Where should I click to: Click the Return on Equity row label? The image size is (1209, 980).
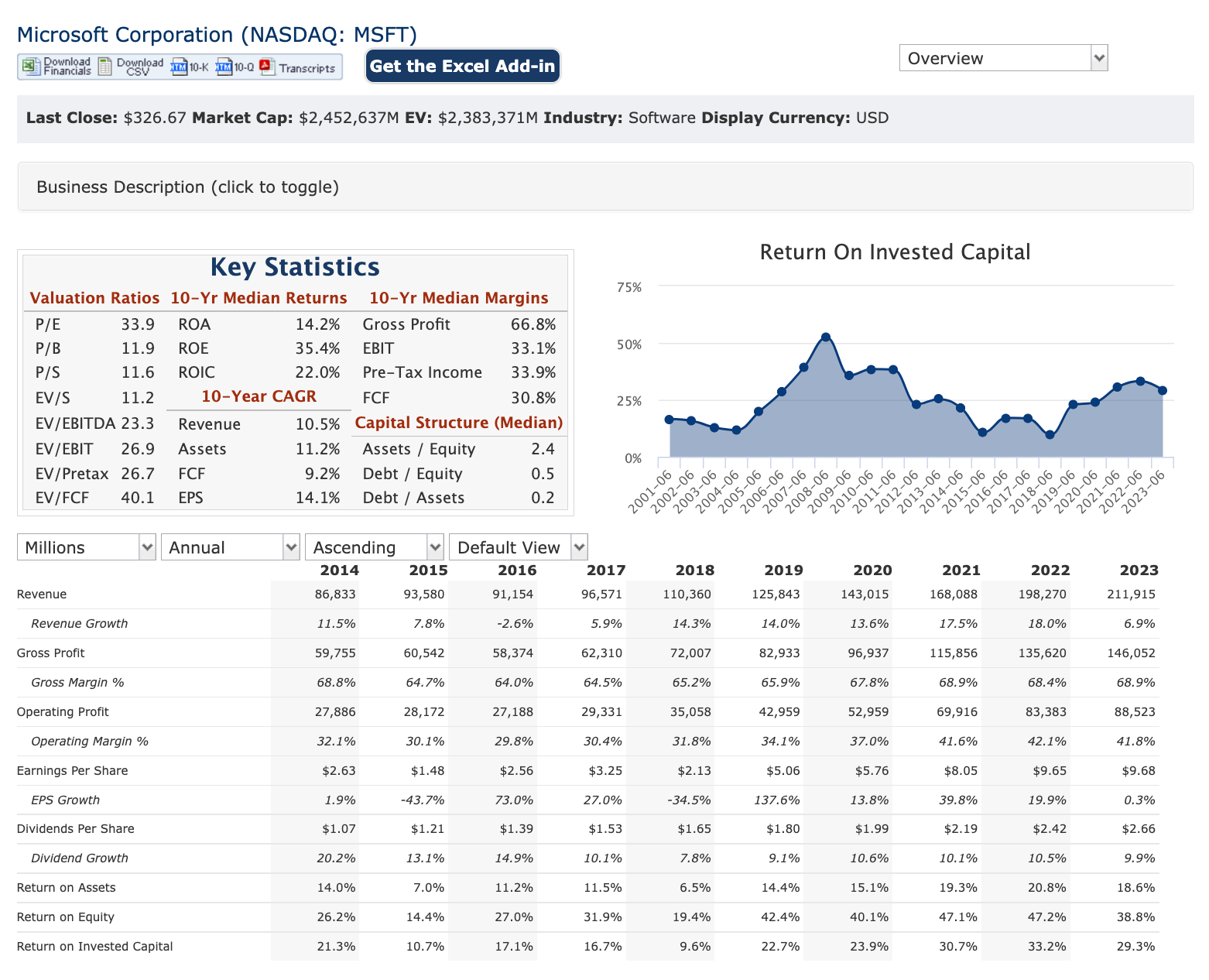click(x=66, y=917)
